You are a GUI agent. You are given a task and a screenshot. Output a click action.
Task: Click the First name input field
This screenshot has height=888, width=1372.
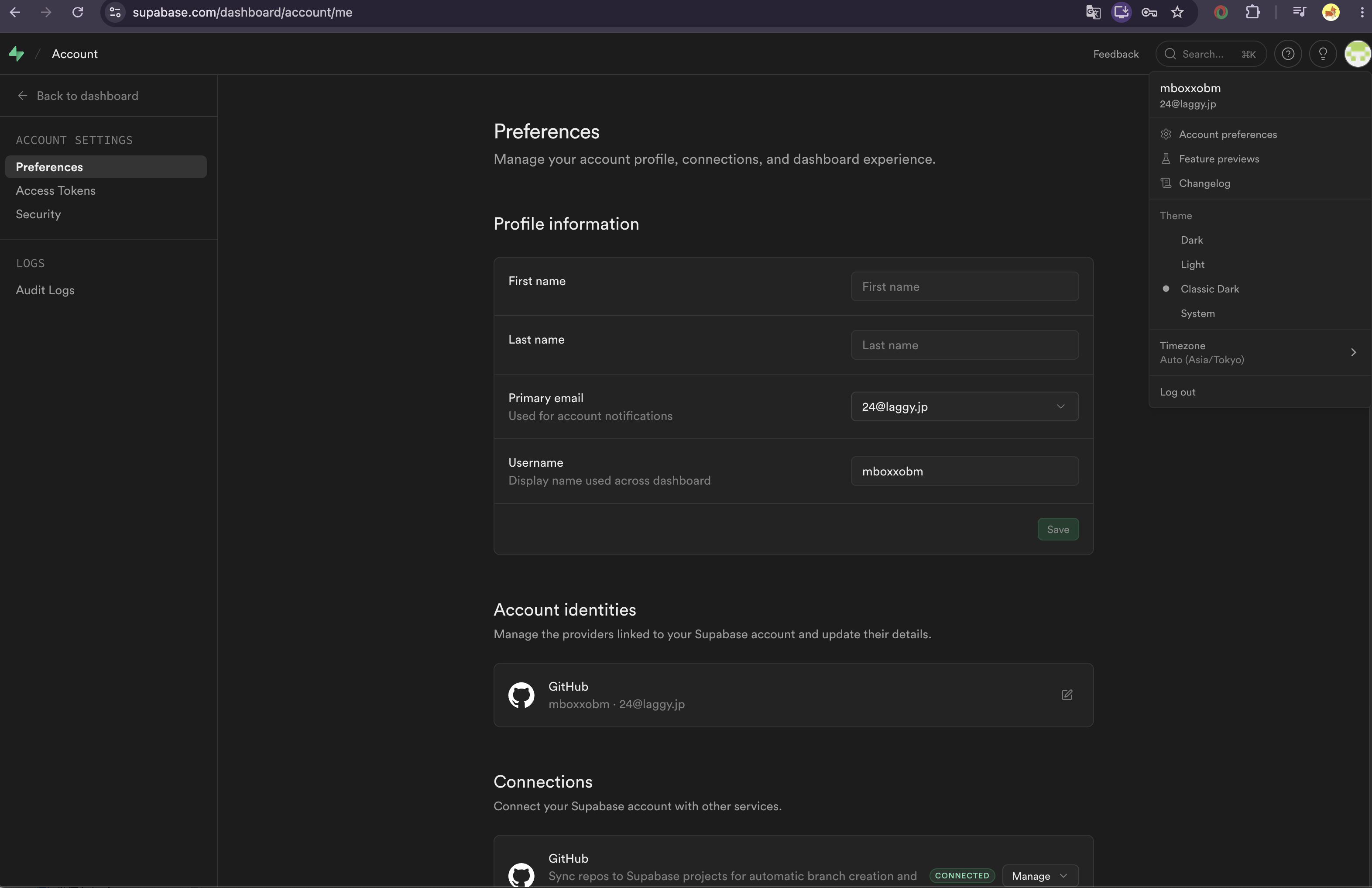pyautogui.click(x=964, y=286)
